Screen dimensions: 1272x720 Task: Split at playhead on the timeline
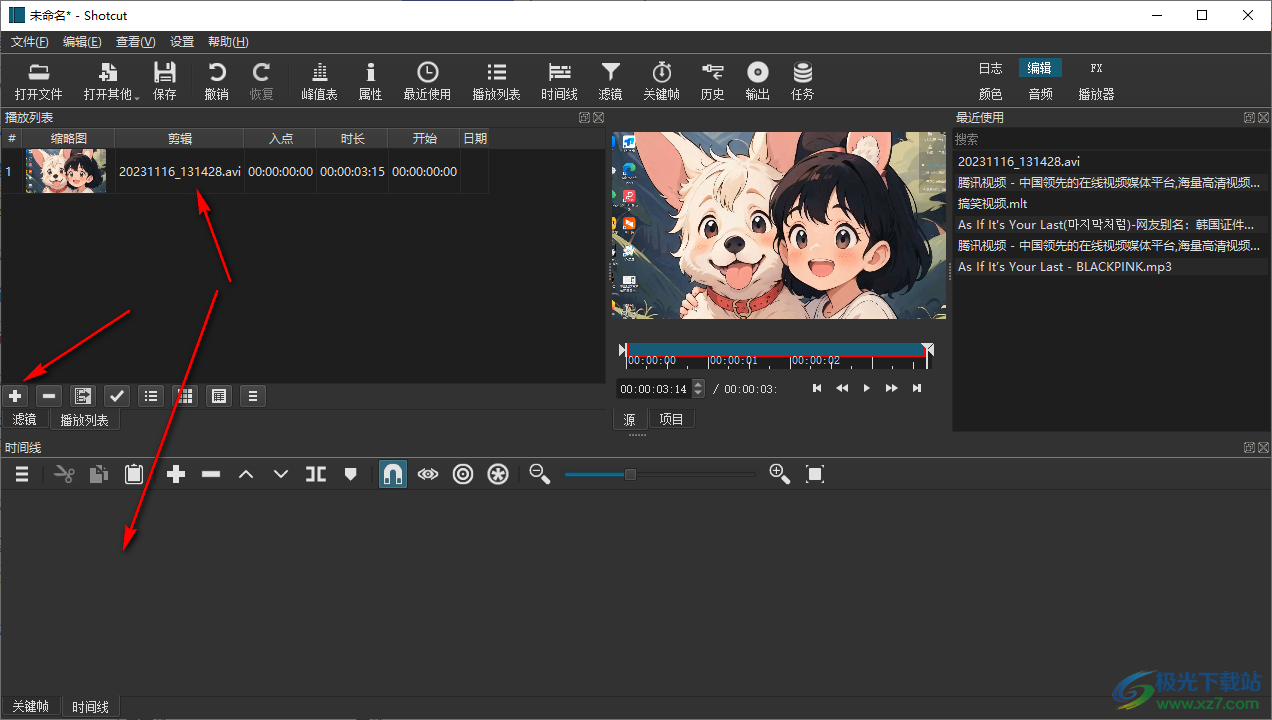coord(316,474)
